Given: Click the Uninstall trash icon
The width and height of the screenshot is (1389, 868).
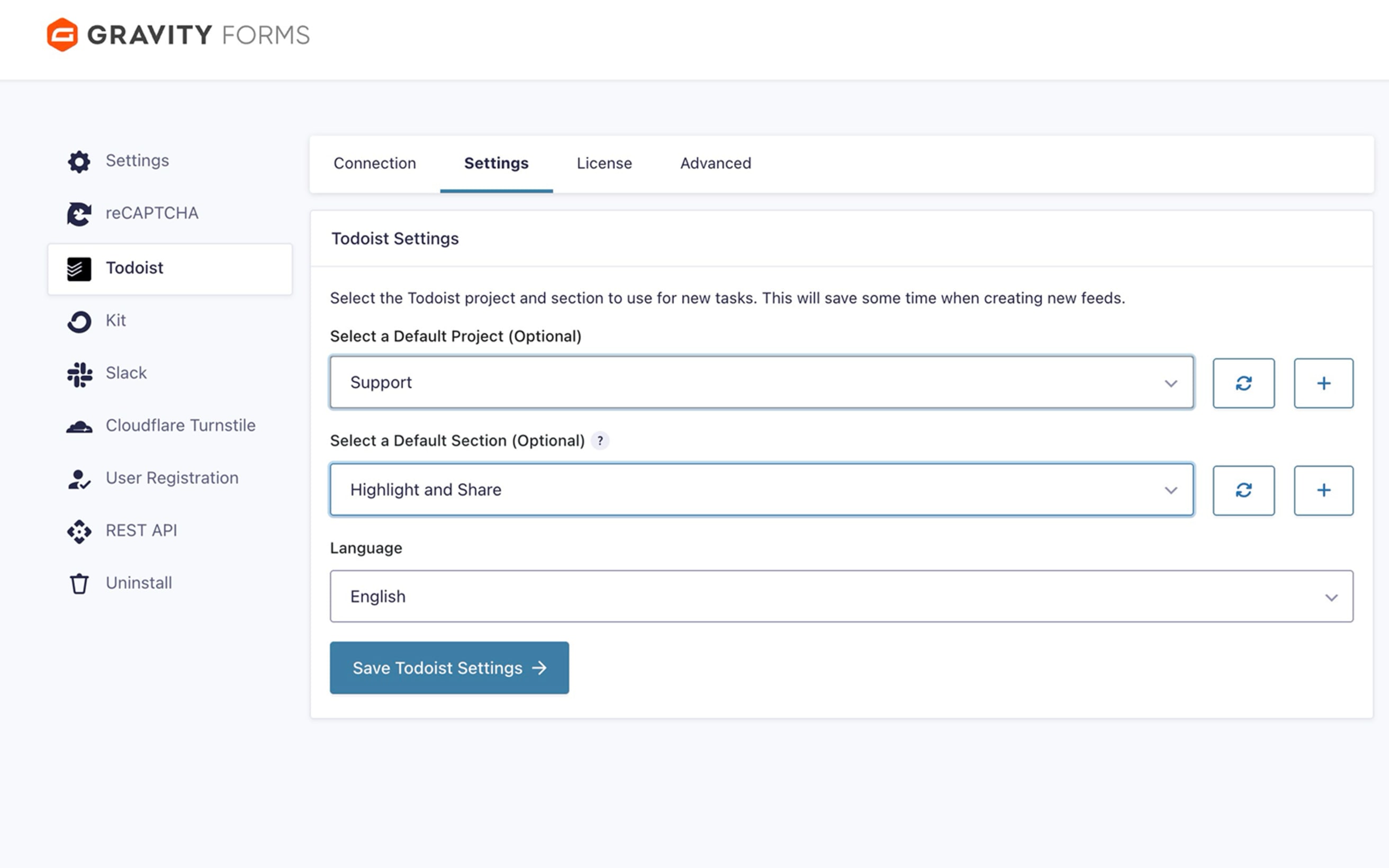Looking at the screenshot, I should [x=79, y=584].
